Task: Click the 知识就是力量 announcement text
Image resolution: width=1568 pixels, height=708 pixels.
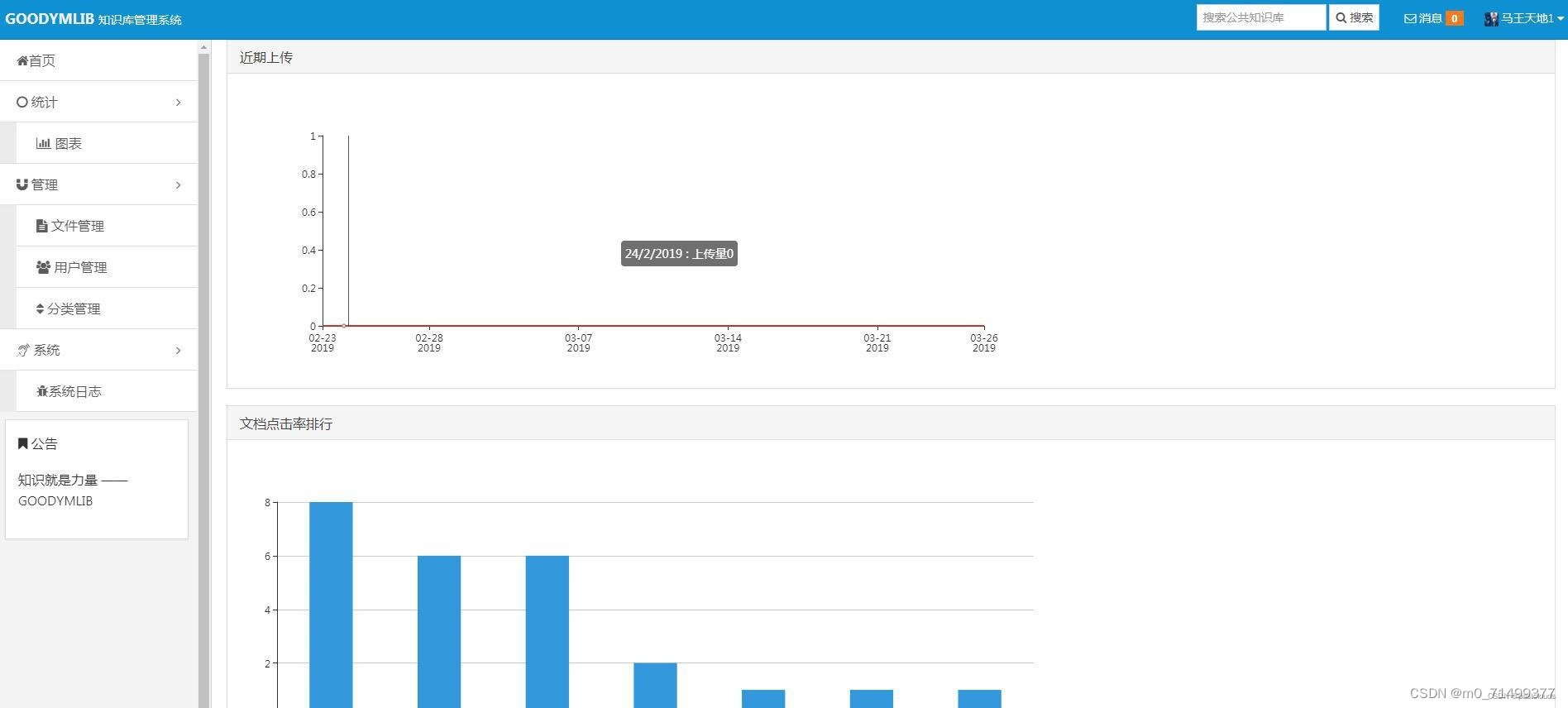Action: pyautogui.click(x=73, y=490)
